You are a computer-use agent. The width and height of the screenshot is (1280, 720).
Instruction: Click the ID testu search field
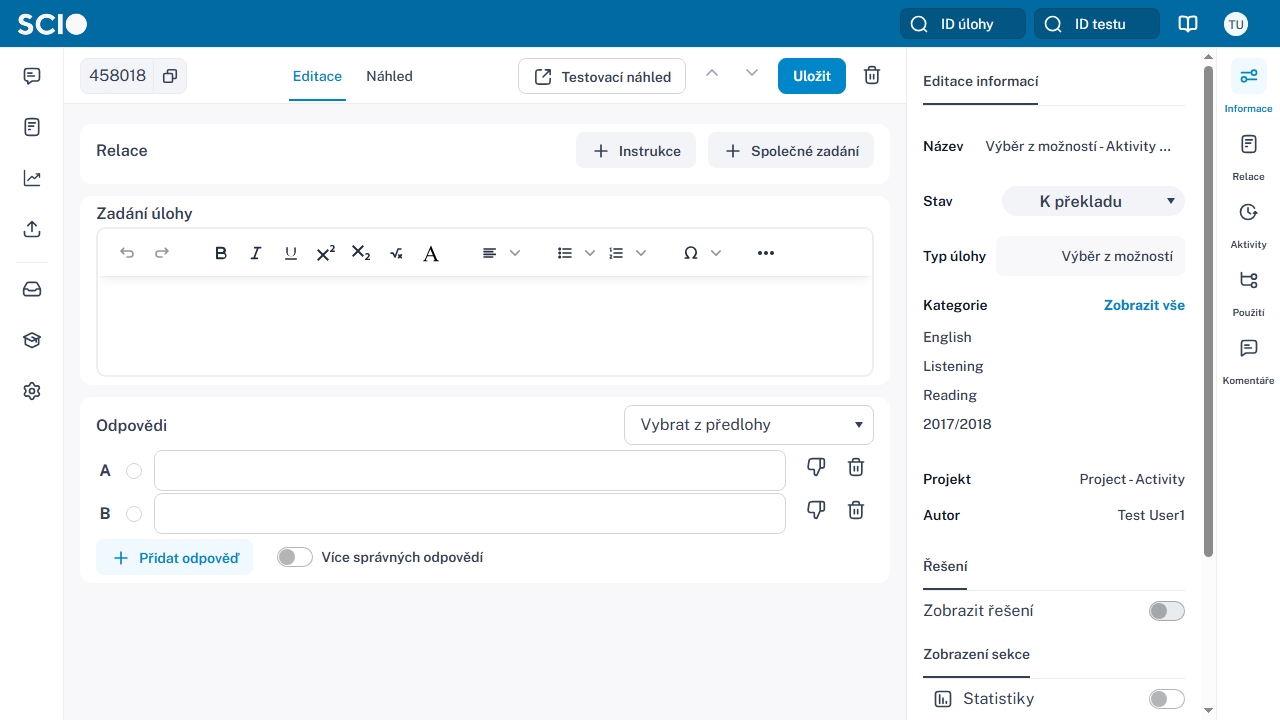pos(1096,24)
